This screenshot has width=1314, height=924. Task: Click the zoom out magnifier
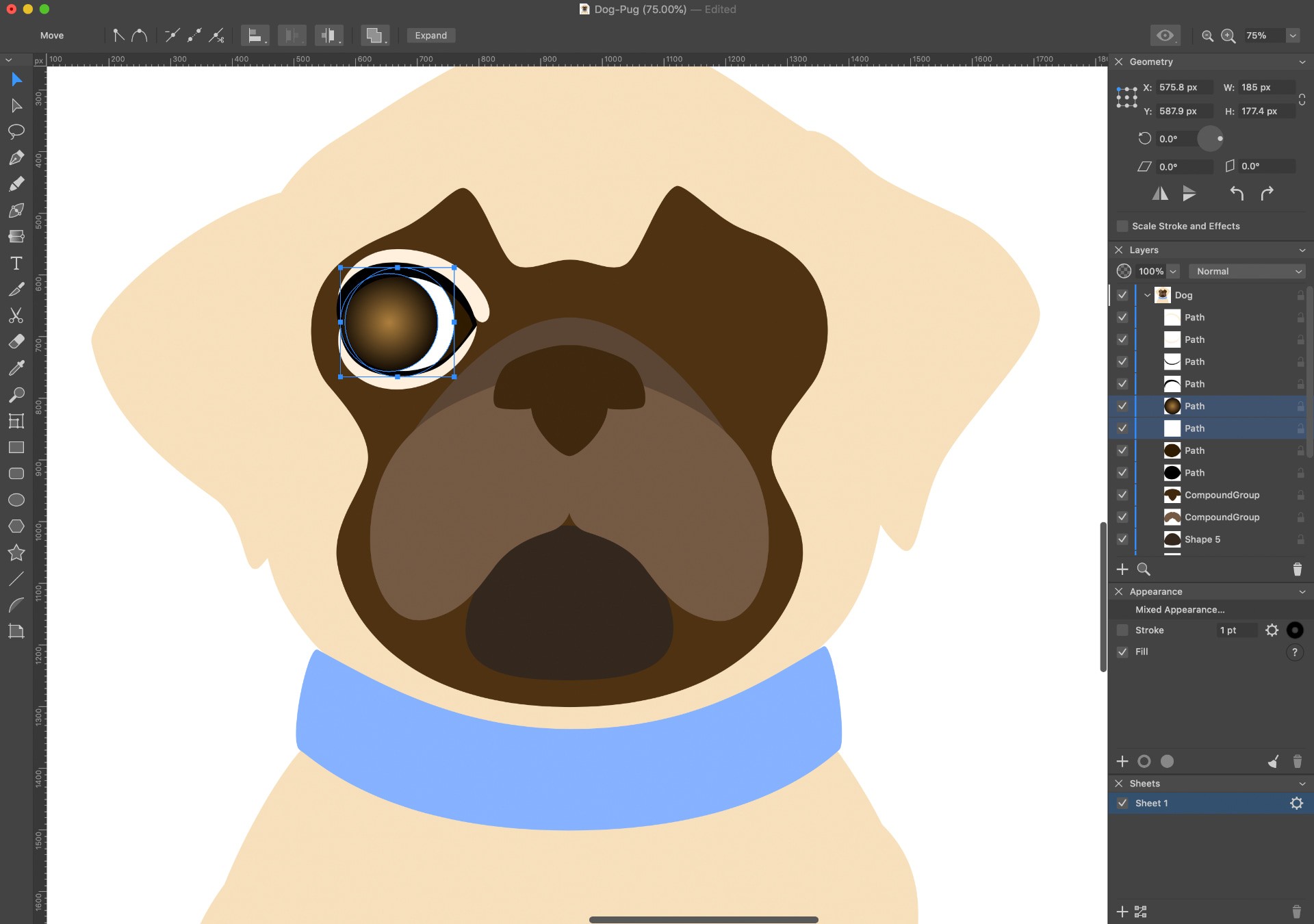(x=1208, y=36)
